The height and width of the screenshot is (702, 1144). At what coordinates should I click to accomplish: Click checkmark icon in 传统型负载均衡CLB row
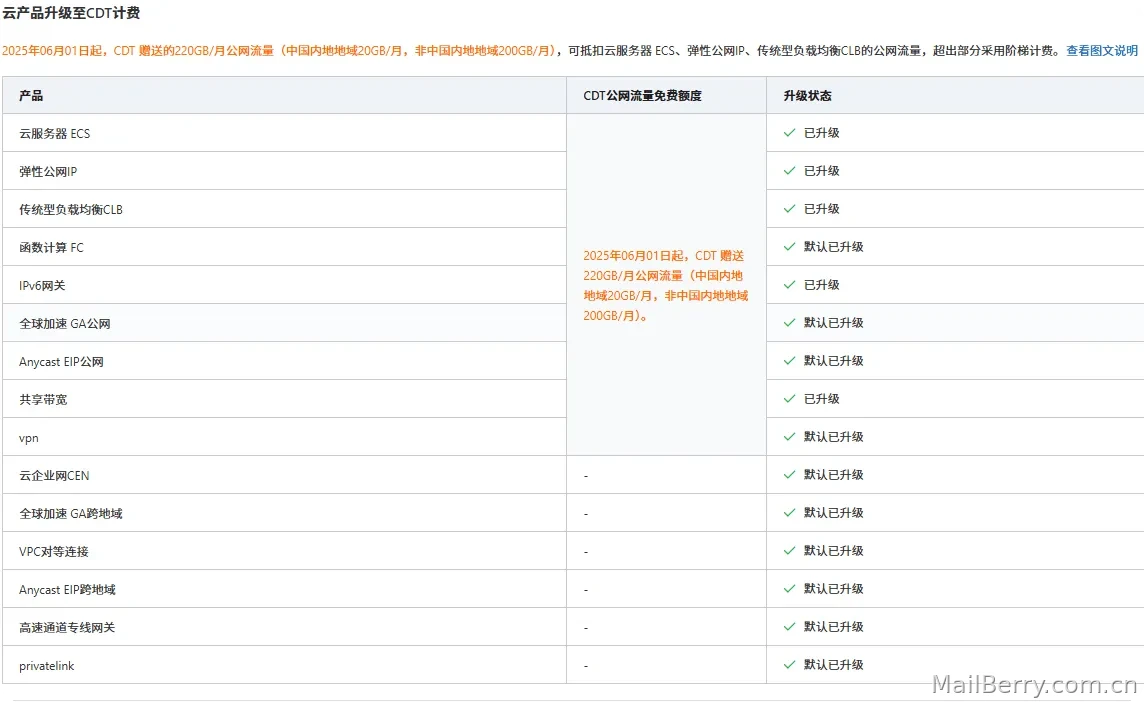pyautogui.click(x=789, y=209)
